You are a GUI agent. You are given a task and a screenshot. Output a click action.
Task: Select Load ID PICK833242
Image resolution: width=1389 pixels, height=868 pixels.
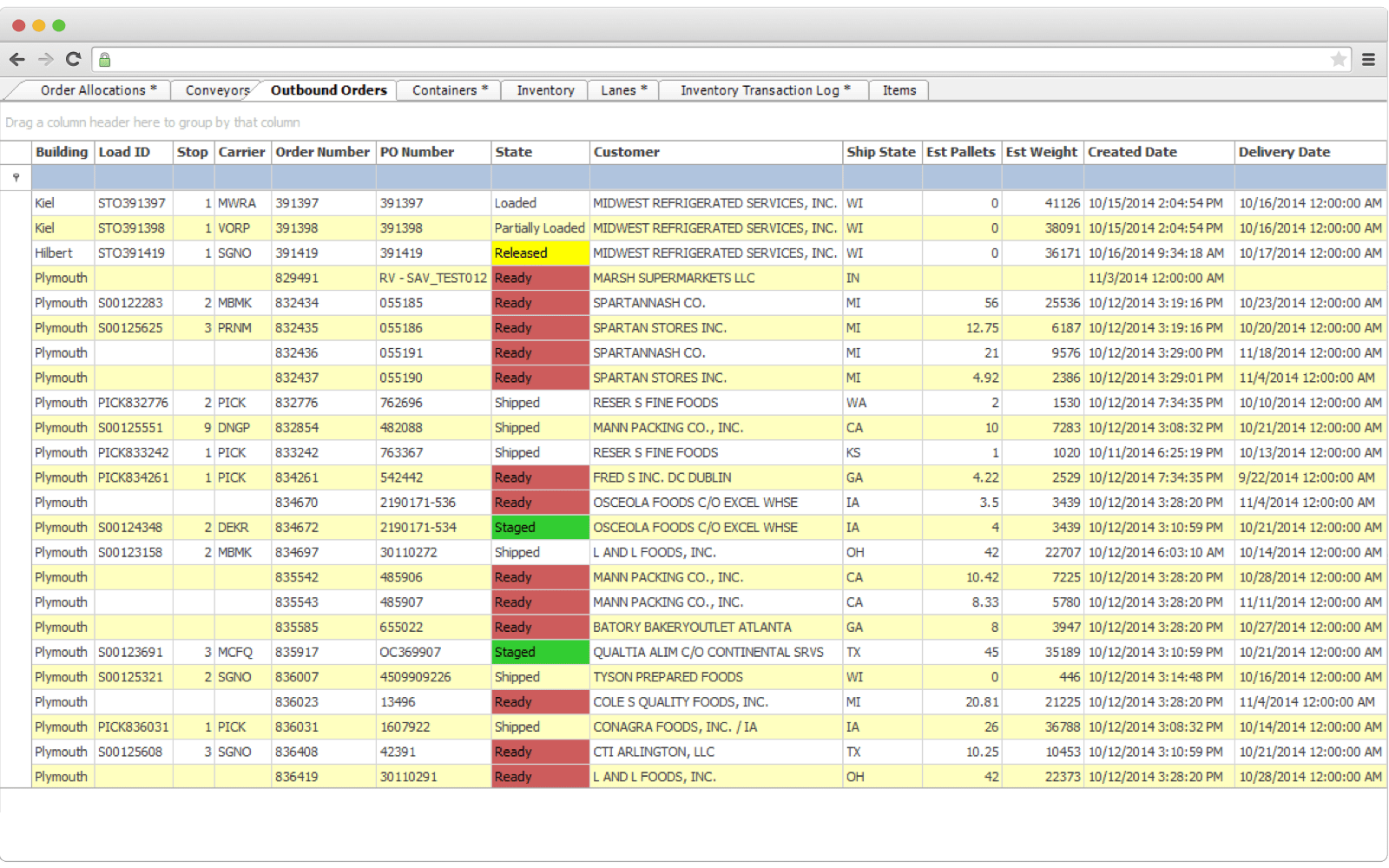134,453
